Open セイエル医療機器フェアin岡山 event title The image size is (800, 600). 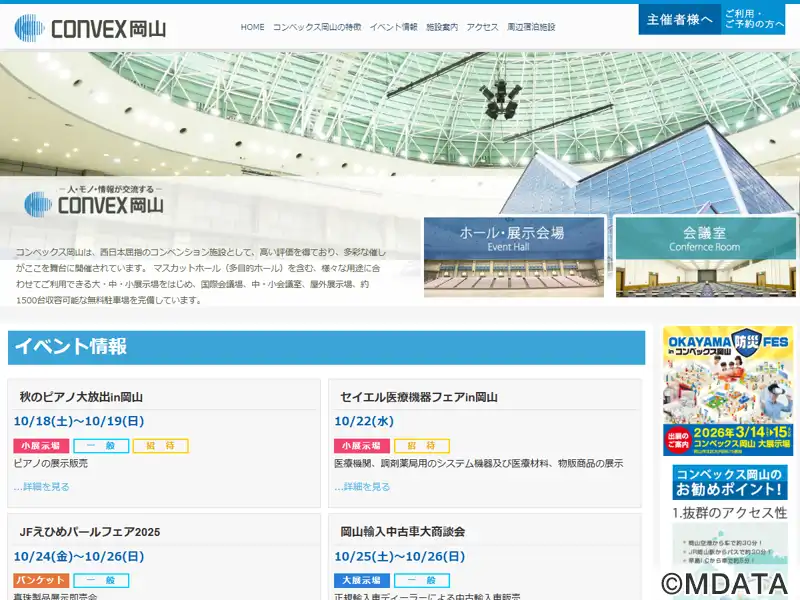419,397
